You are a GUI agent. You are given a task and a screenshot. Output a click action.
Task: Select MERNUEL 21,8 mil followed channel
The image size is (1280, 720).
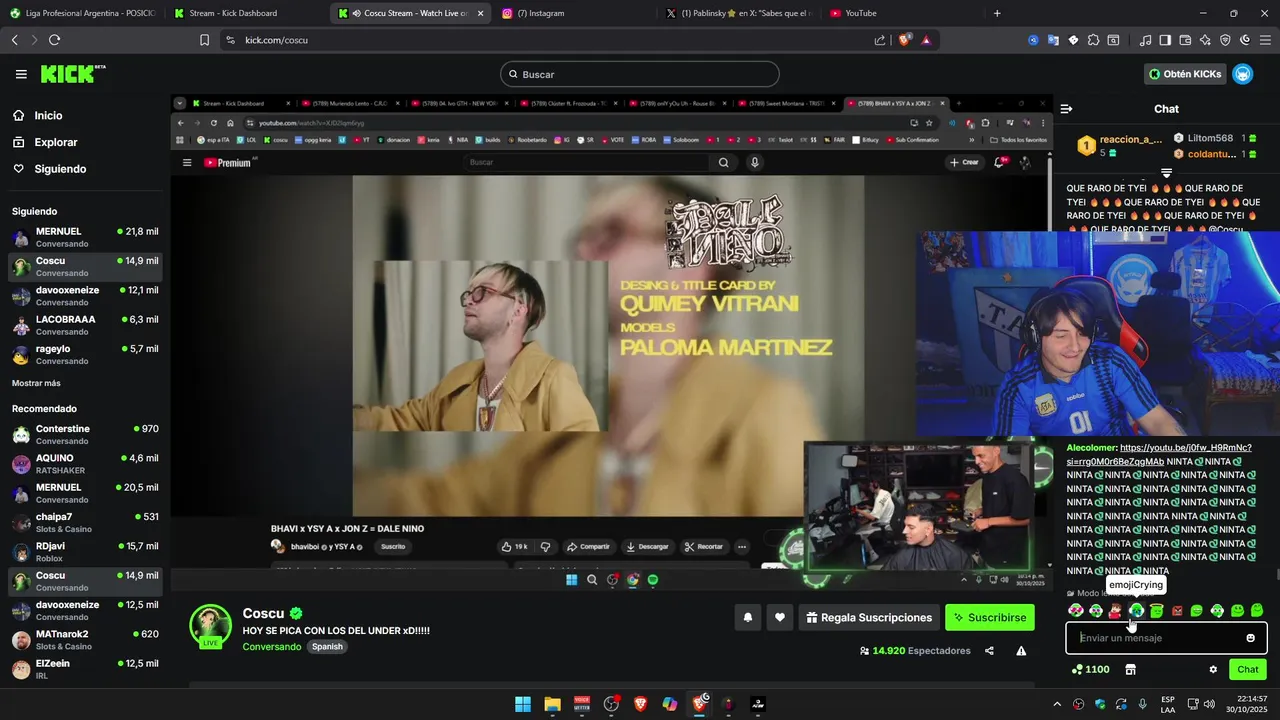click(85, 237)
